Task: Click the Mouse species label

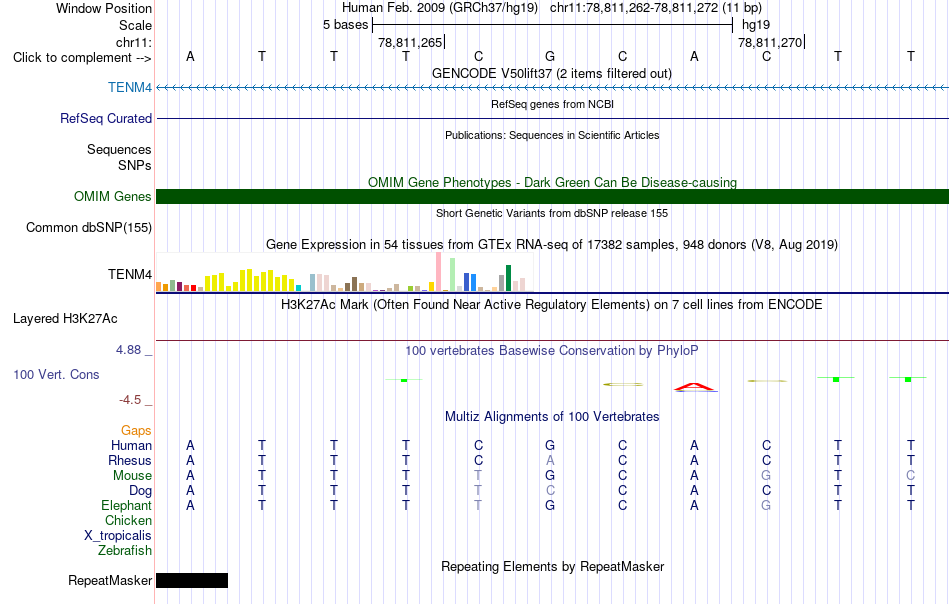Action: (132, 476)
